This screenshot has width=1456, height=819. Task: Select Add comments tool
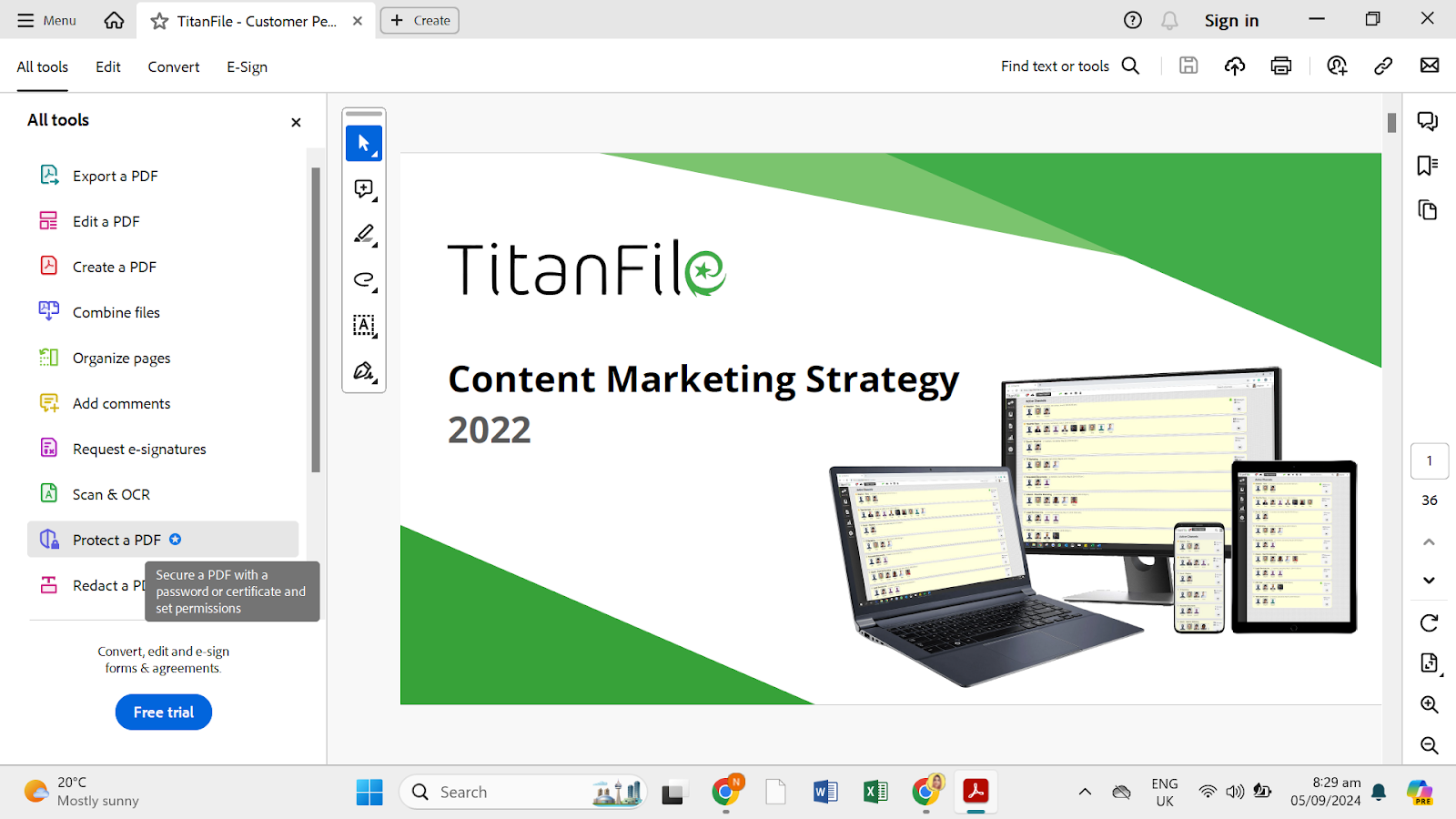point(163,403)
